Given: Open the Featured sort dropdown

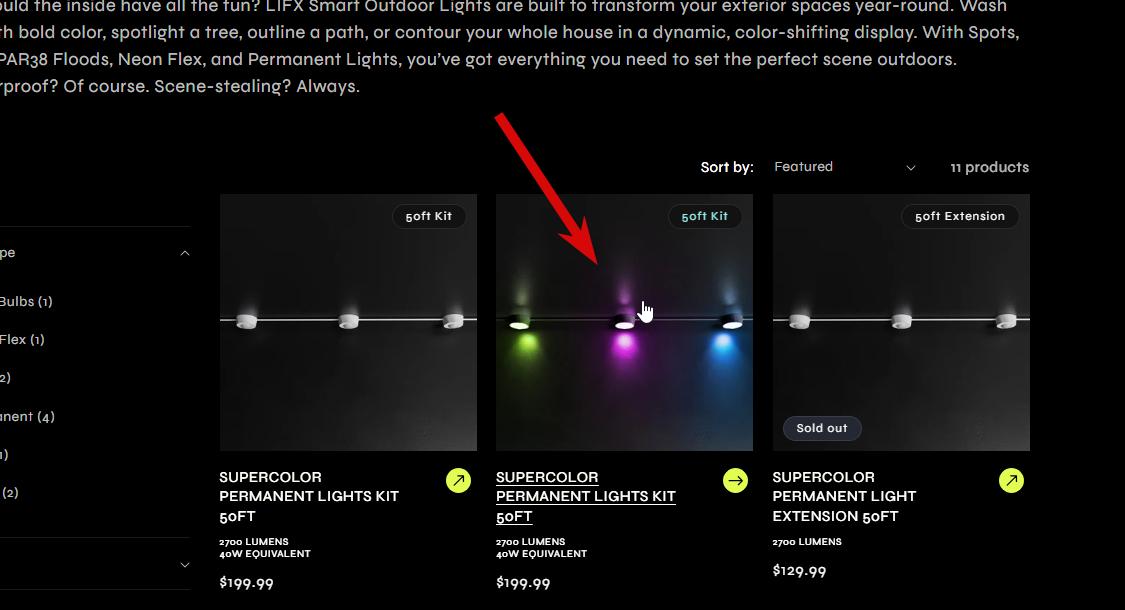Looking at the screenshot, I should [844, 167].
